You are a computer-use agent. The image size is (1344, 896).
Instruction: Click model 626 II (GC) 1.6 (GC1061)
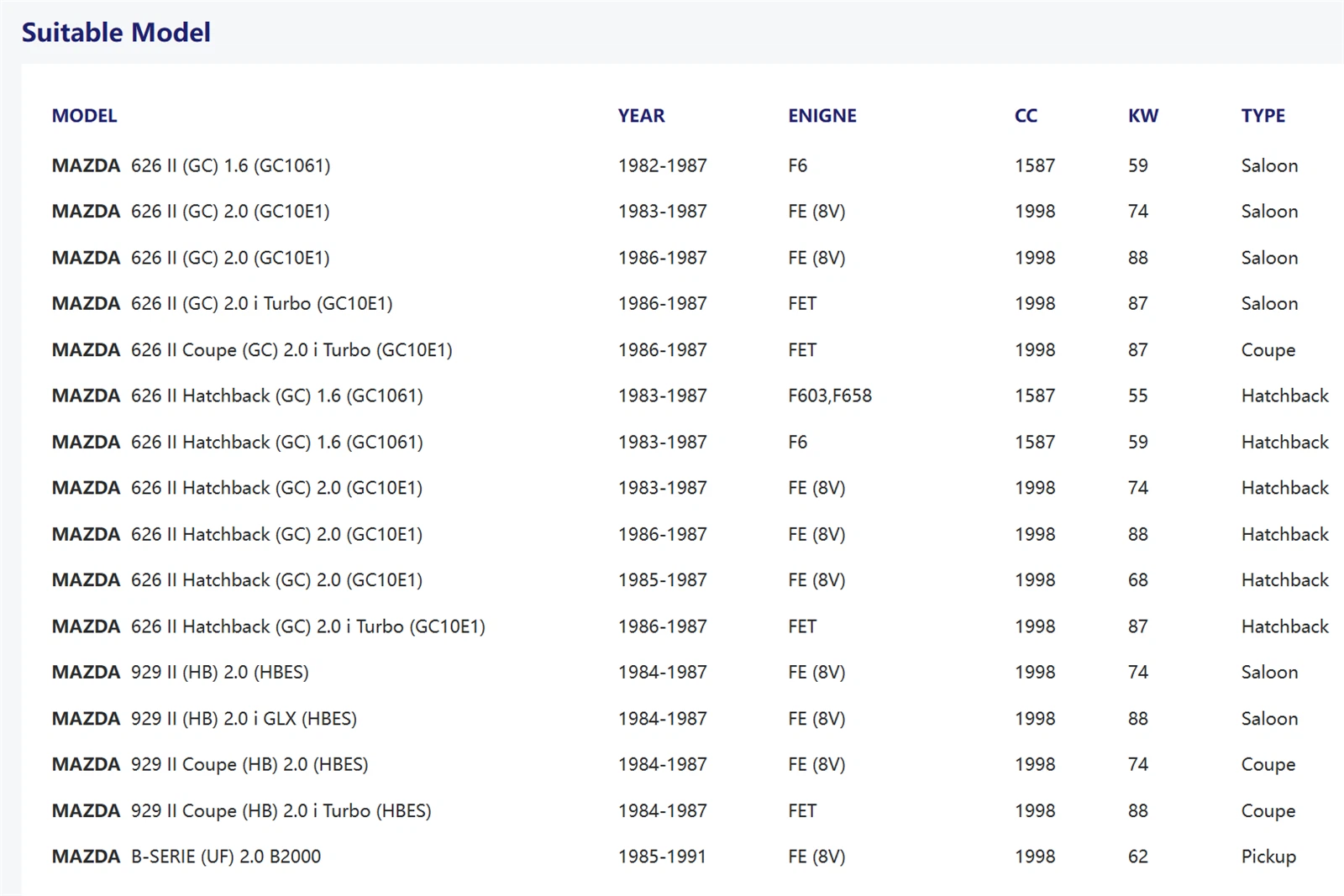click(230, 165)
